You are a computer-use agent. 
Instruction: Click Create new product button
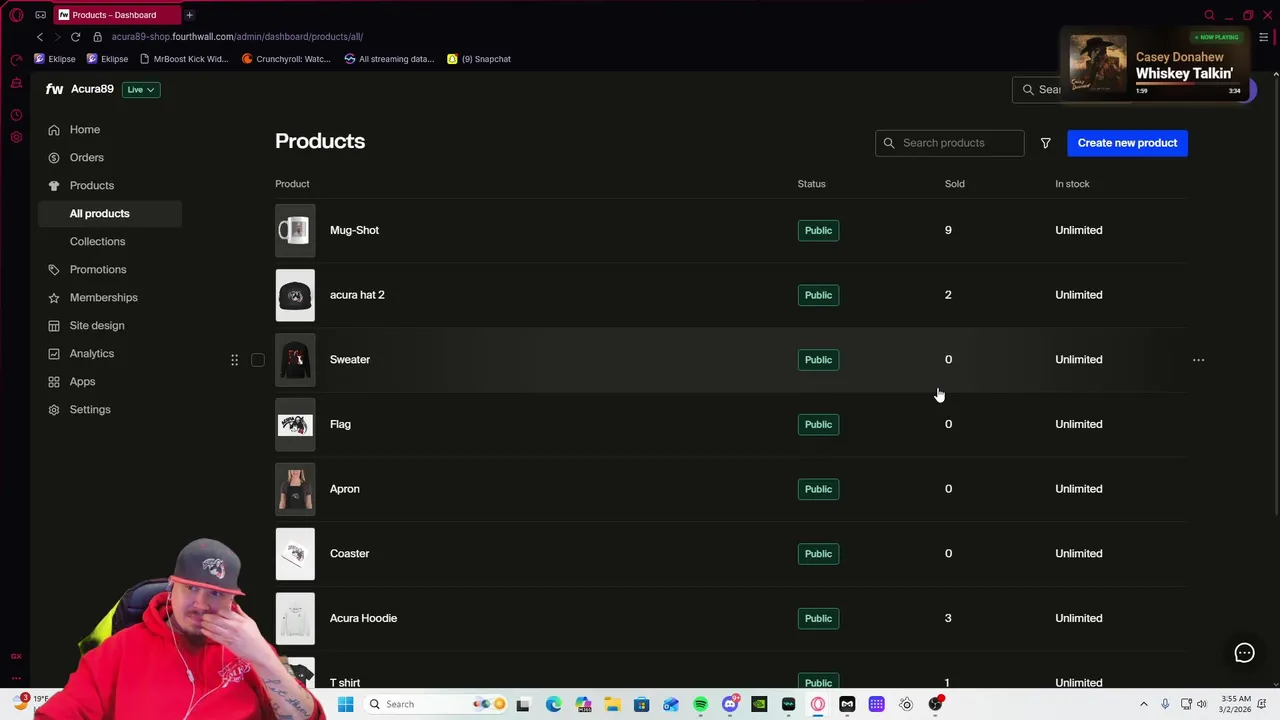tap(1127, 143)
